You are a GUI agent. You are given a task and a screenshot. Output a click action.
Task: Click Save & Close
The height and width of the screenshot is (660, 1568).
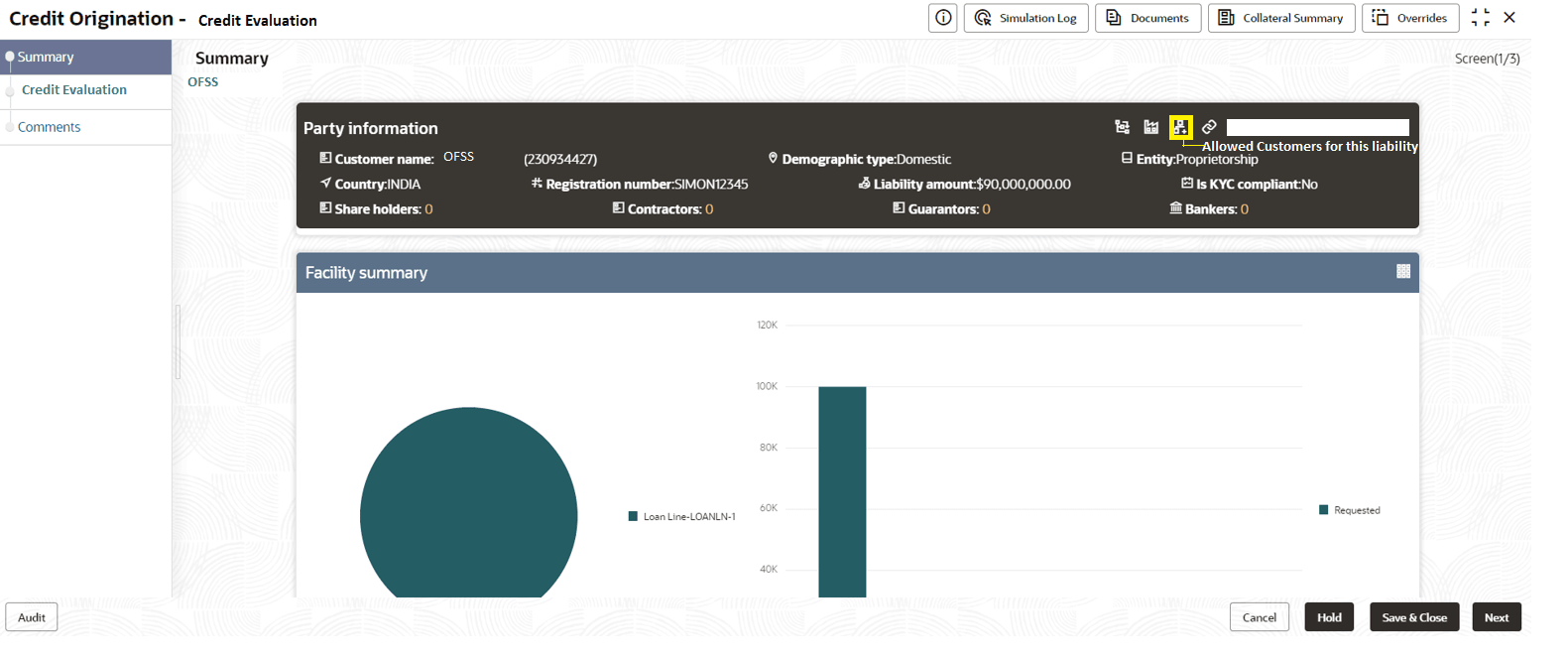[1414, 617]
